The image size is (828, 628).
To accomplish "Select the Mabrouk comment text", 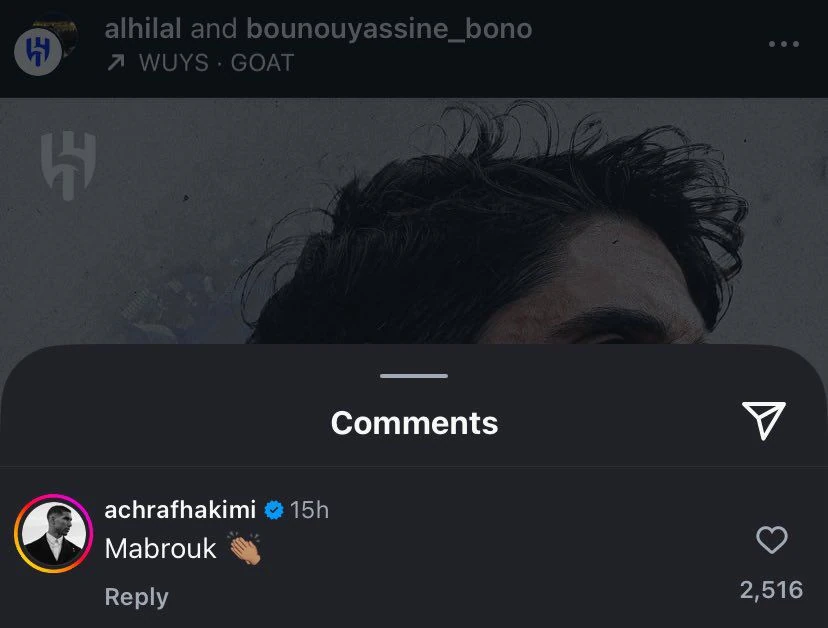I will point(160,548).
